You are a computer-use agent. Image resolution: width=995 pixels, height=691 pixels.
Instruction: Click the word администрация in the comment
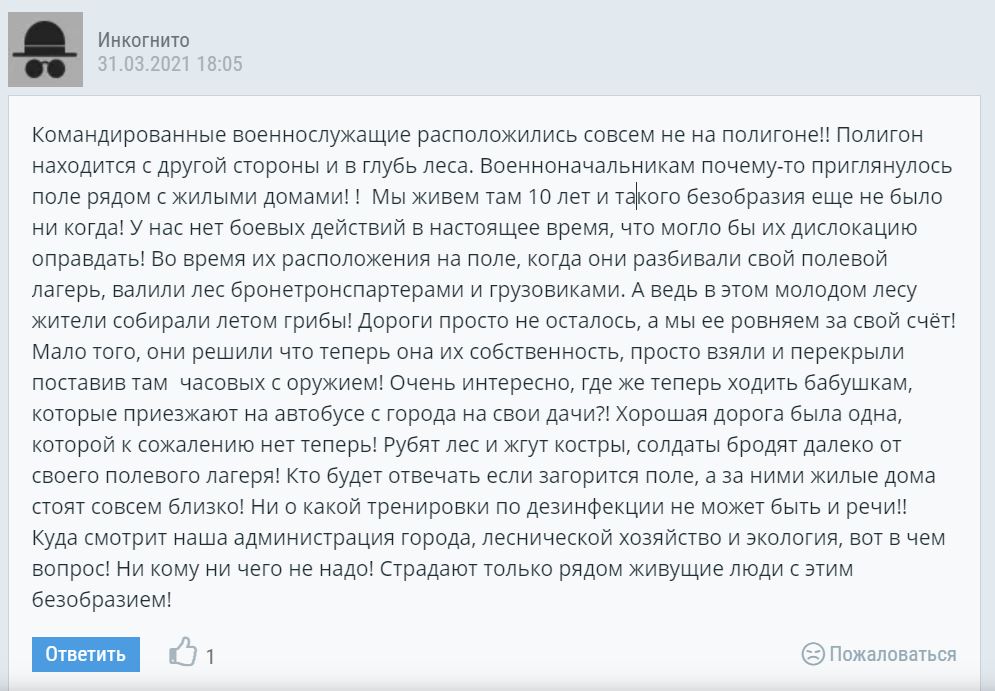(x=368, y=539)
